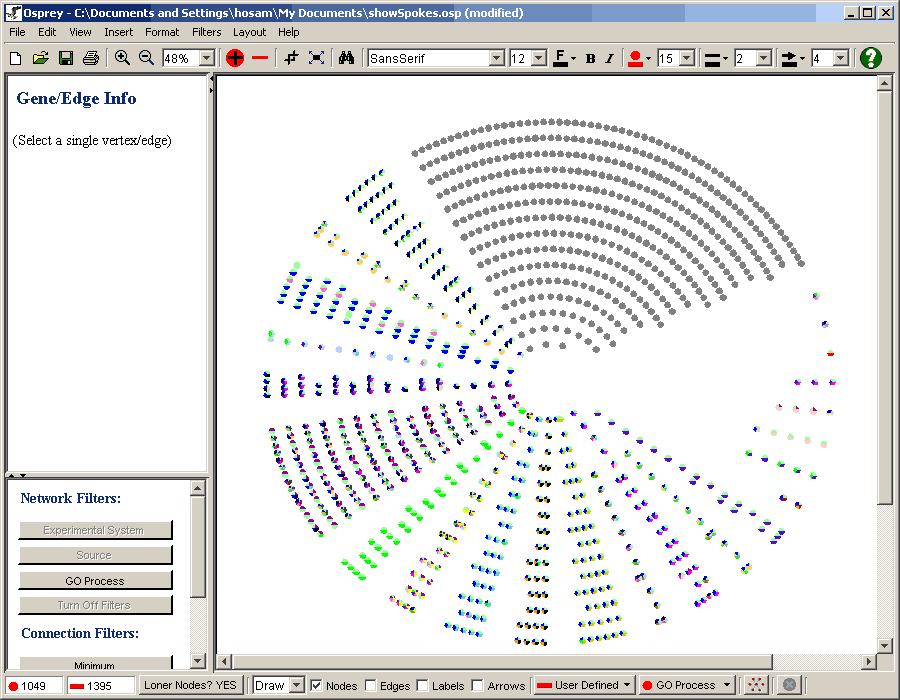Uncheck the Nodes checkbox
This screenshot has width=900, height=700.
coord(316,686)
